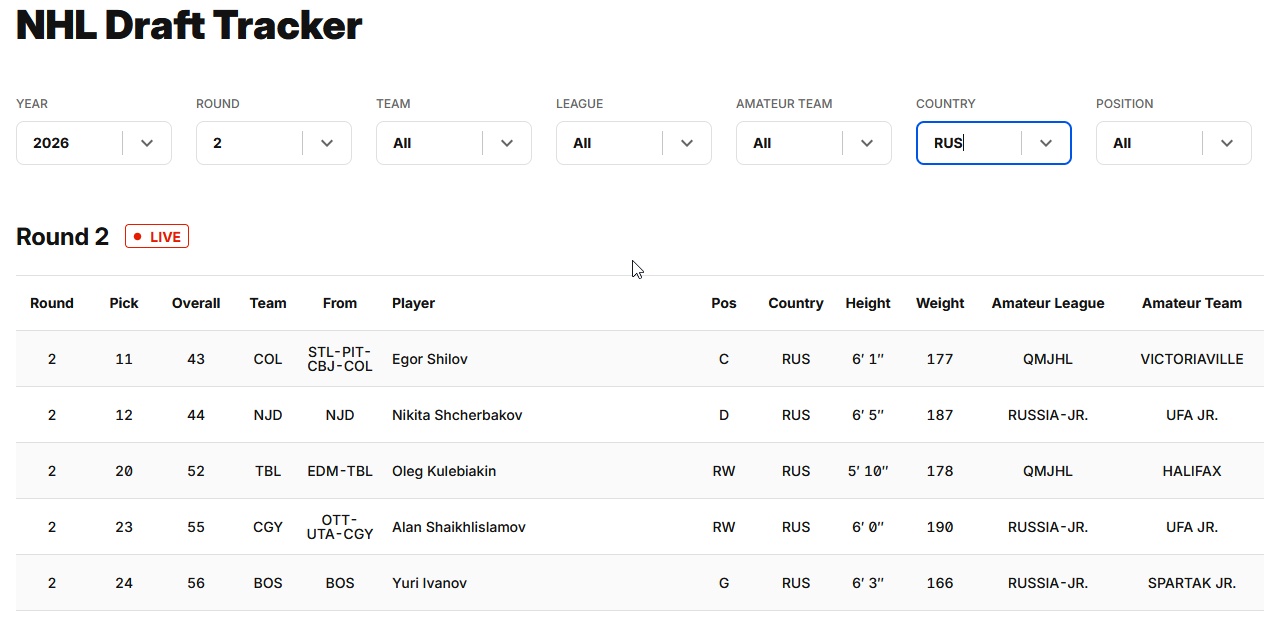This screenshot has width=1271, height=636.
Task: Select player Oleg Kulebiakin
Action: (444, 471)
